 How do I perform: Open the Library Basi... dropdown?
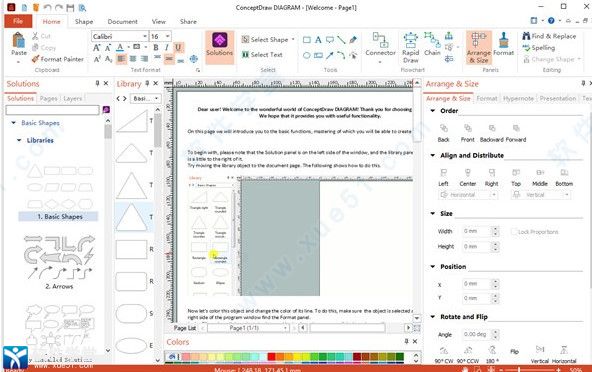(x=146, y=99)
